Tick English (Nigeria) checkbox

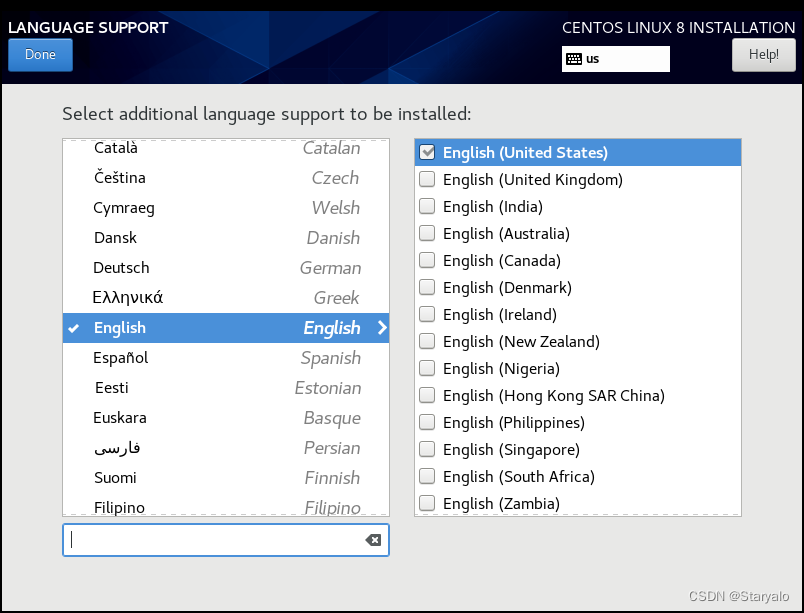point(427,368)
